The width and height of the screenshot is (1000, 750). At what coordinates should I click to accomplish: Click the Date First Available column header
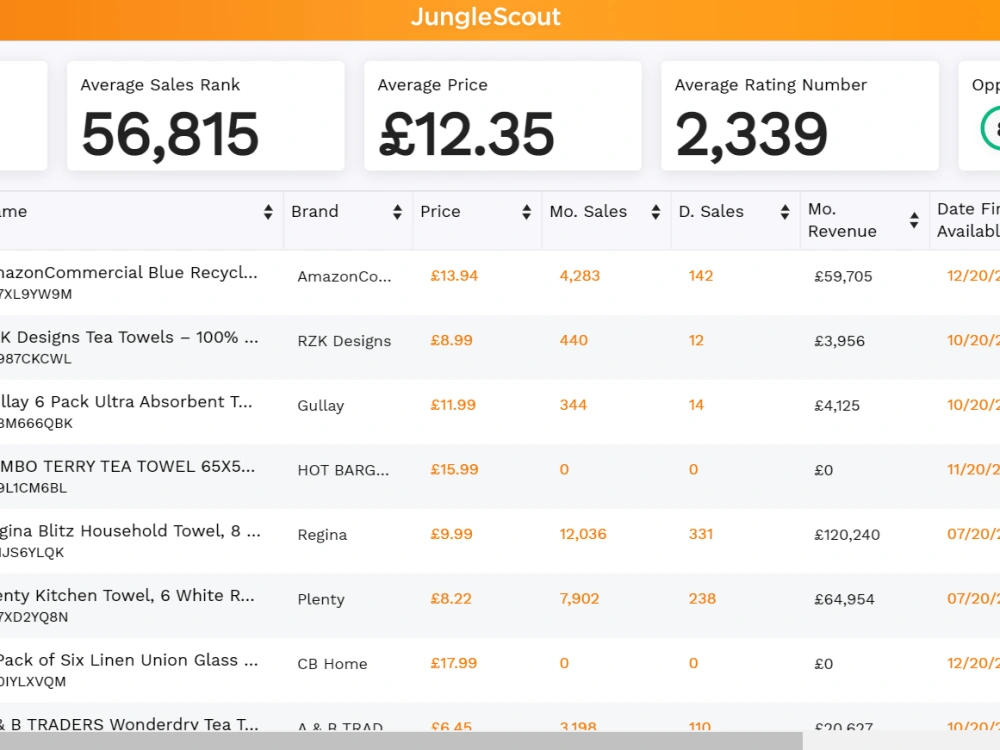(x=968, y=220)
